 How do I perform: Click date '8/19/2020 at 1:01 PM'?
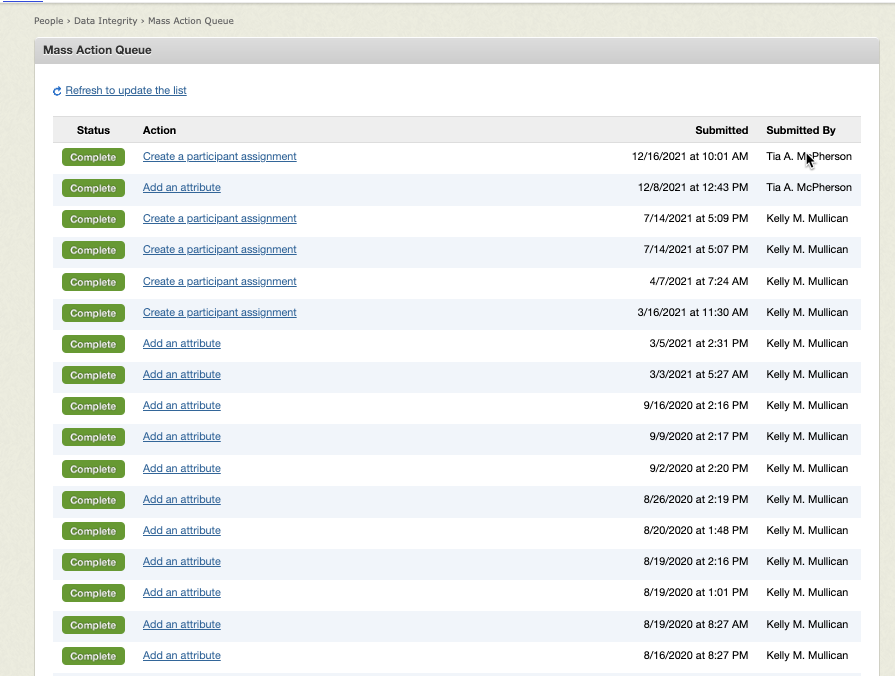point(696,592)
